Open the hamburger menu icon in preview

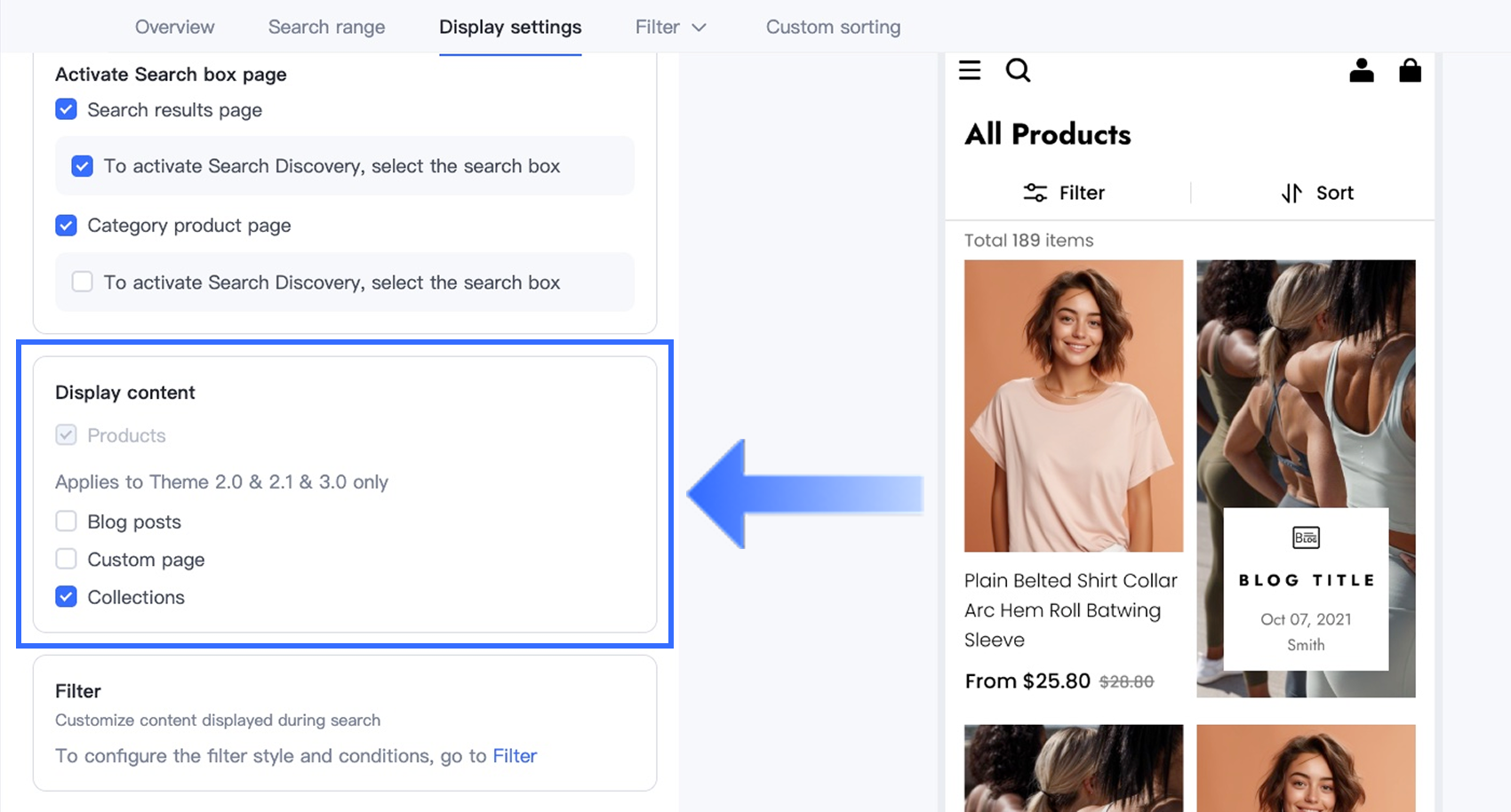[970, 70]
